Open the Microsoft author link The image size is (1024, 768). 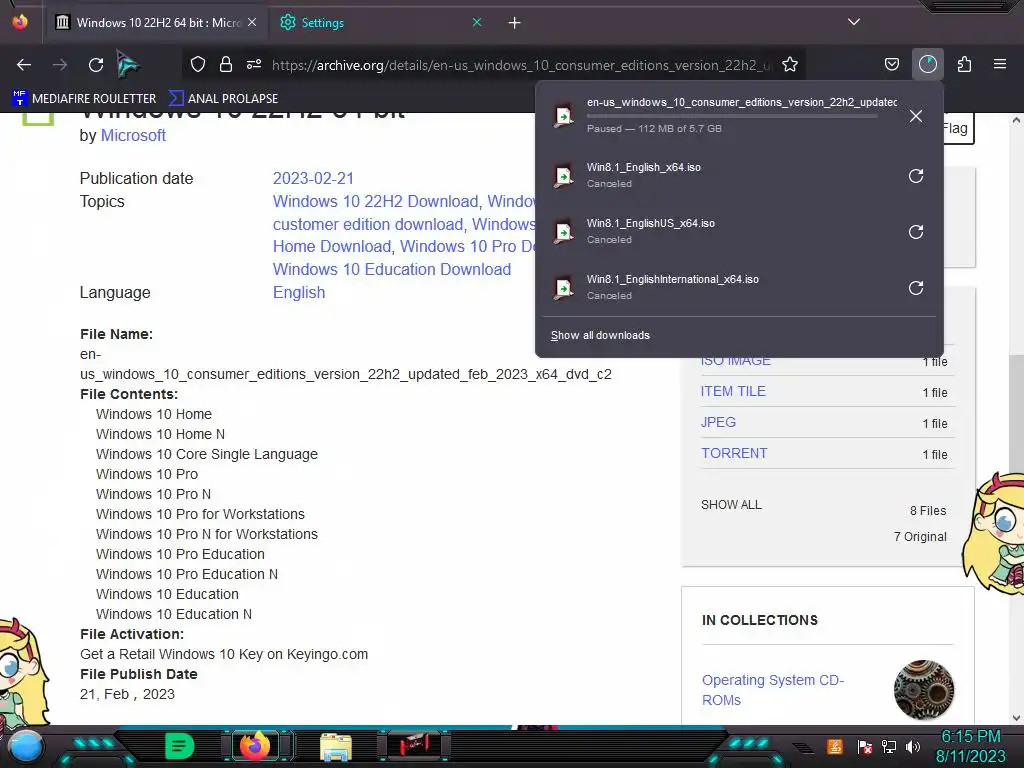133,135
